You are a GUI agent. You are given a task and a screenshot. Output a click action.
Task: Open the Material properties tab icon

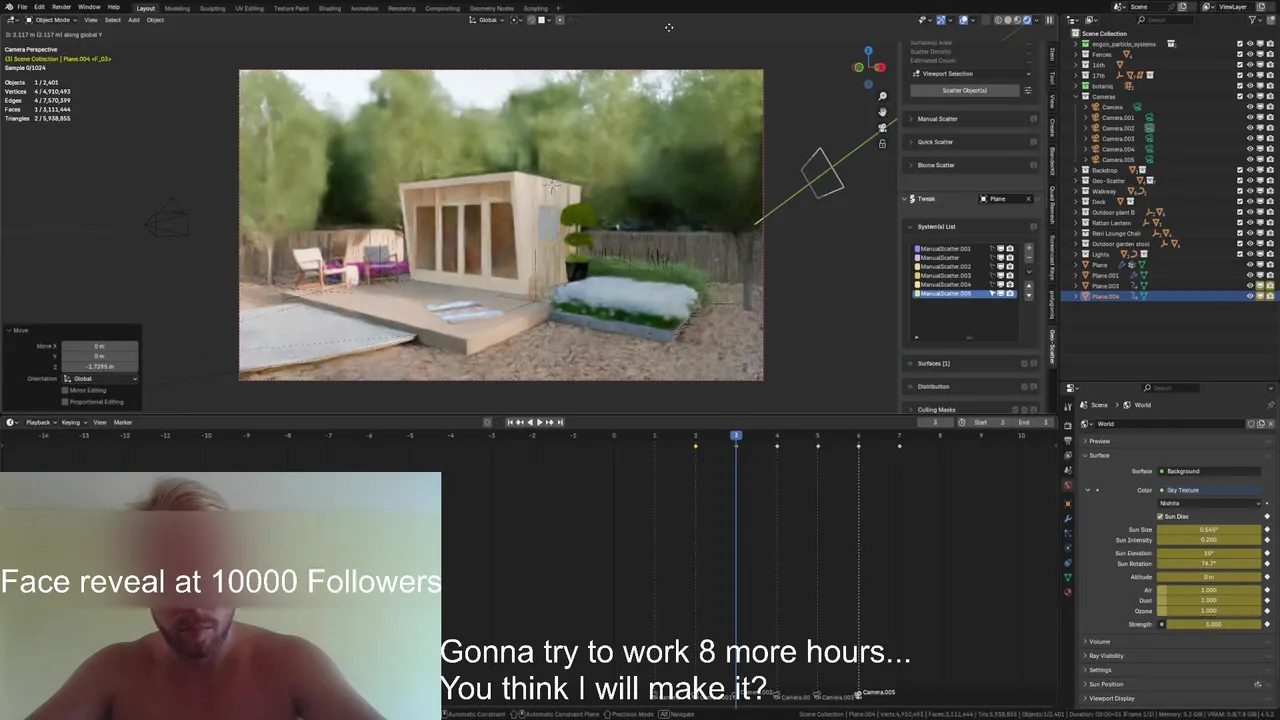tap(1068, 592)
